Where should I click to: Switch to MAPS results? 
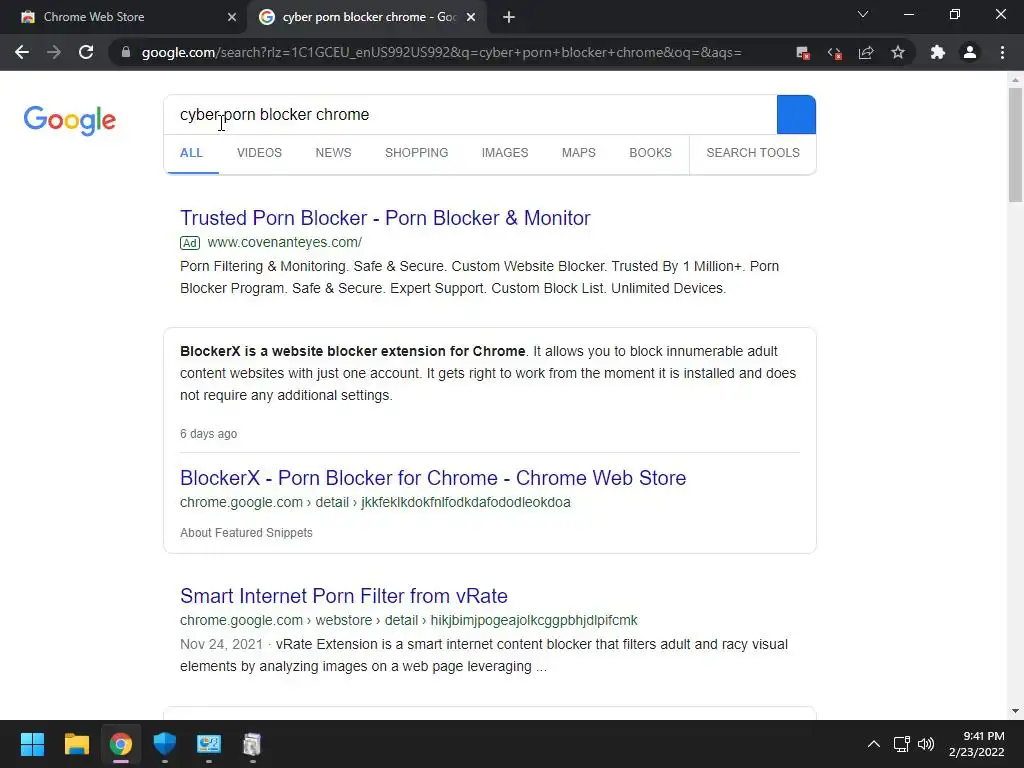tap(579, 153)
